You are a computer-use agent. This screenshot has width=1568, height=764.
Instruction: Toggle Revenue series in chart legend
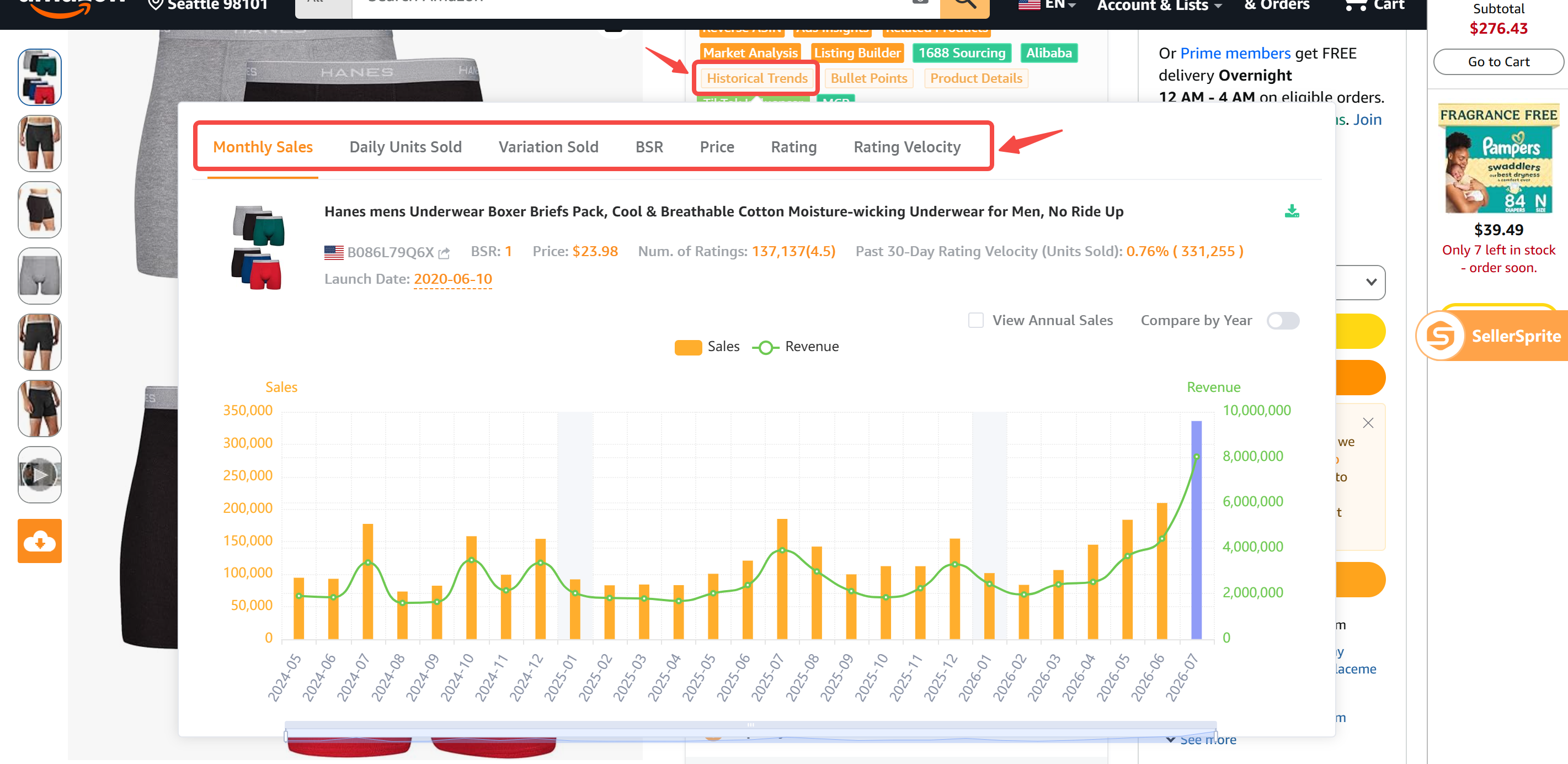[796, 347]
